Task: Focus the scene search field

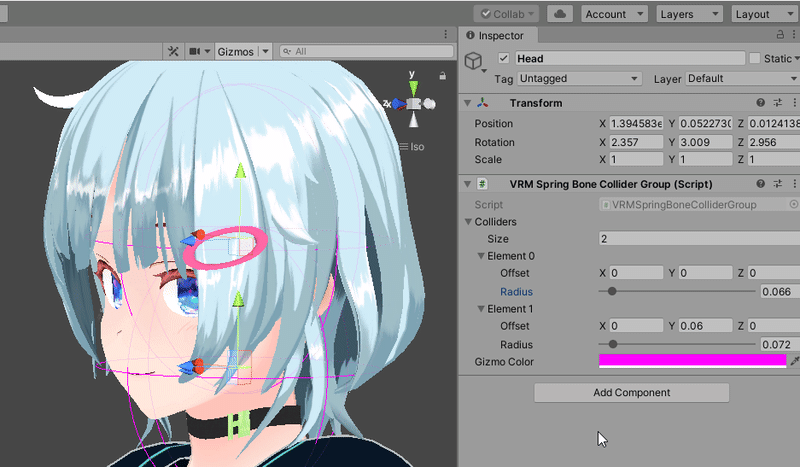Action: [366, 51]
